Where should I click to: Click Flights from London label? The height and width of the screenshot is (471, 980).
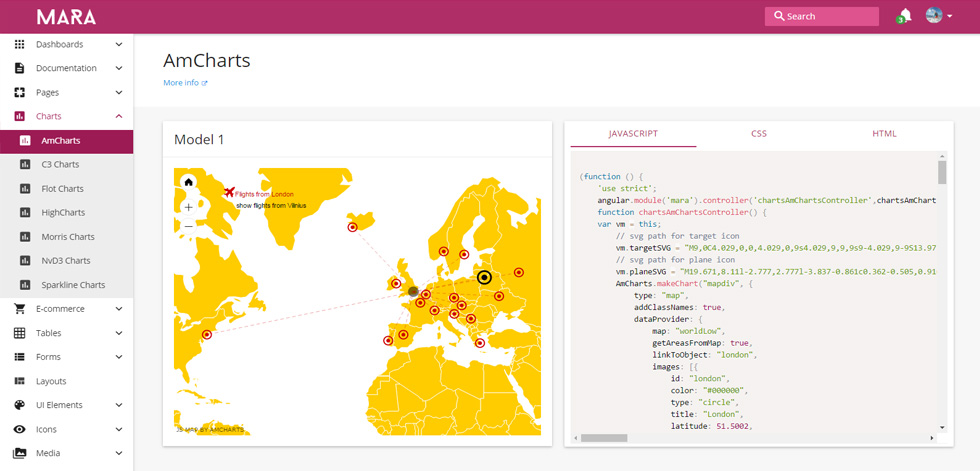[x=264, y=194]
